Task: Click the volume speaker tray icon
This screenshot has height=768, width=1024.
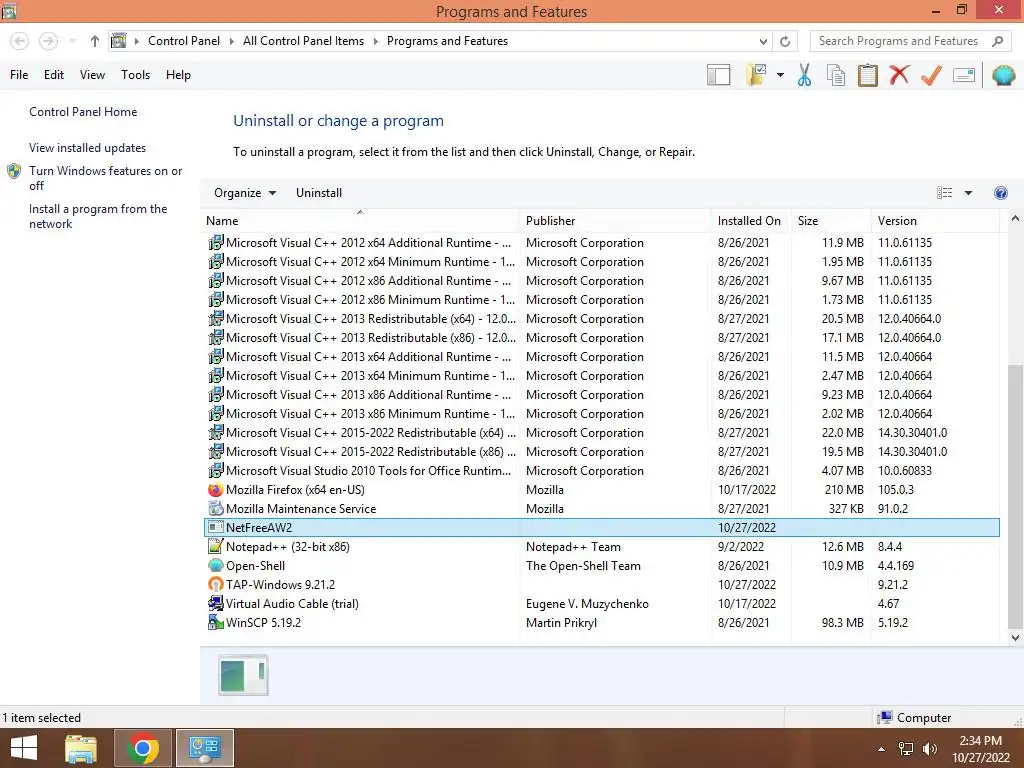Action: pyautogui.click(x=929, y=749)
